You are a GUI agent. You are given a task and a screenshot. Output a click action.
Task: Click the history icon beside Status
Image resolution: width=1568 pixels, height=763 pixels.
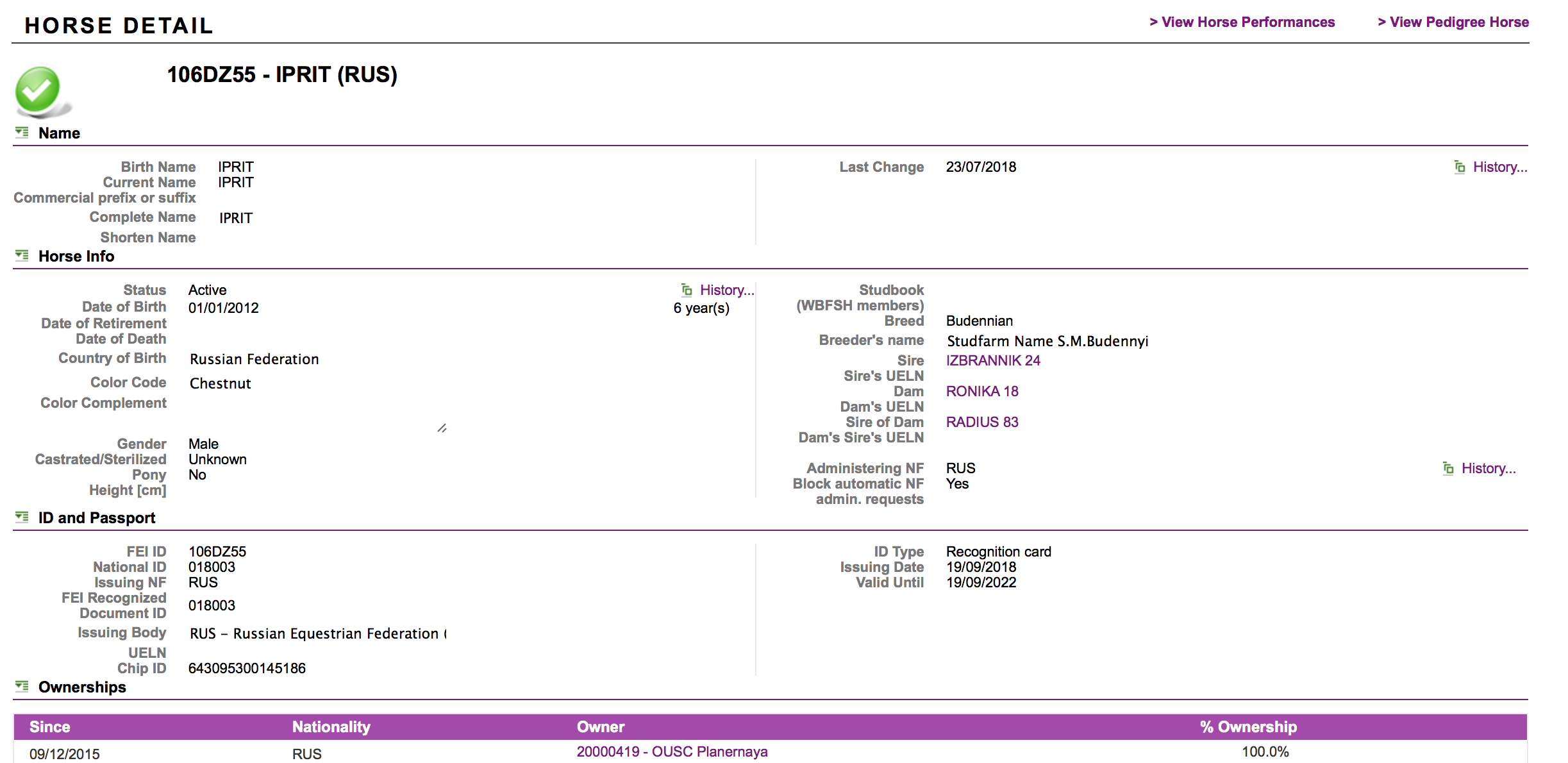(x=687, y=290)
